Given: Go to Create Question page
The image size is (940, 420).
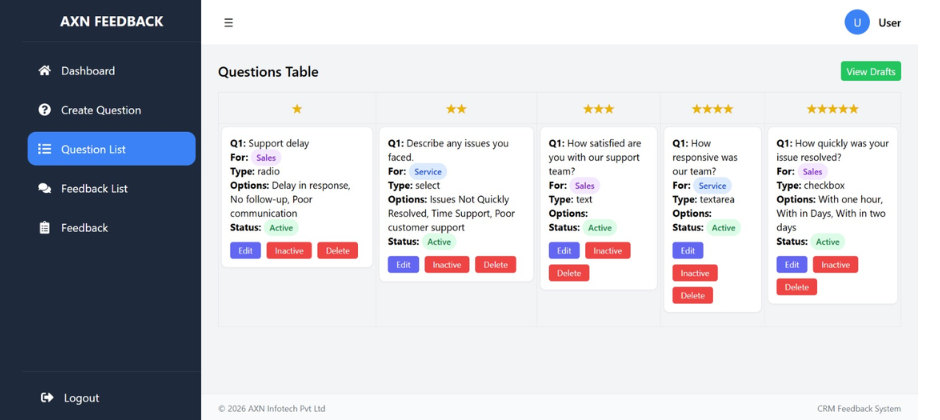Looking at the screenshot, I should 100,110.
